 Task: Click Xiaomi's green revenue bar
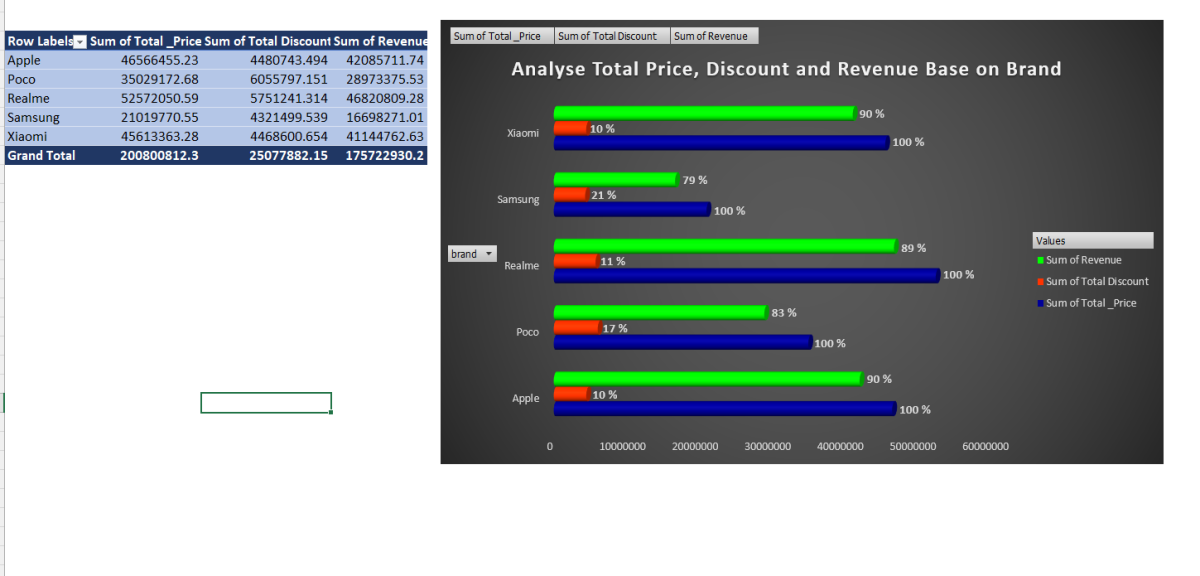[704, 113]
